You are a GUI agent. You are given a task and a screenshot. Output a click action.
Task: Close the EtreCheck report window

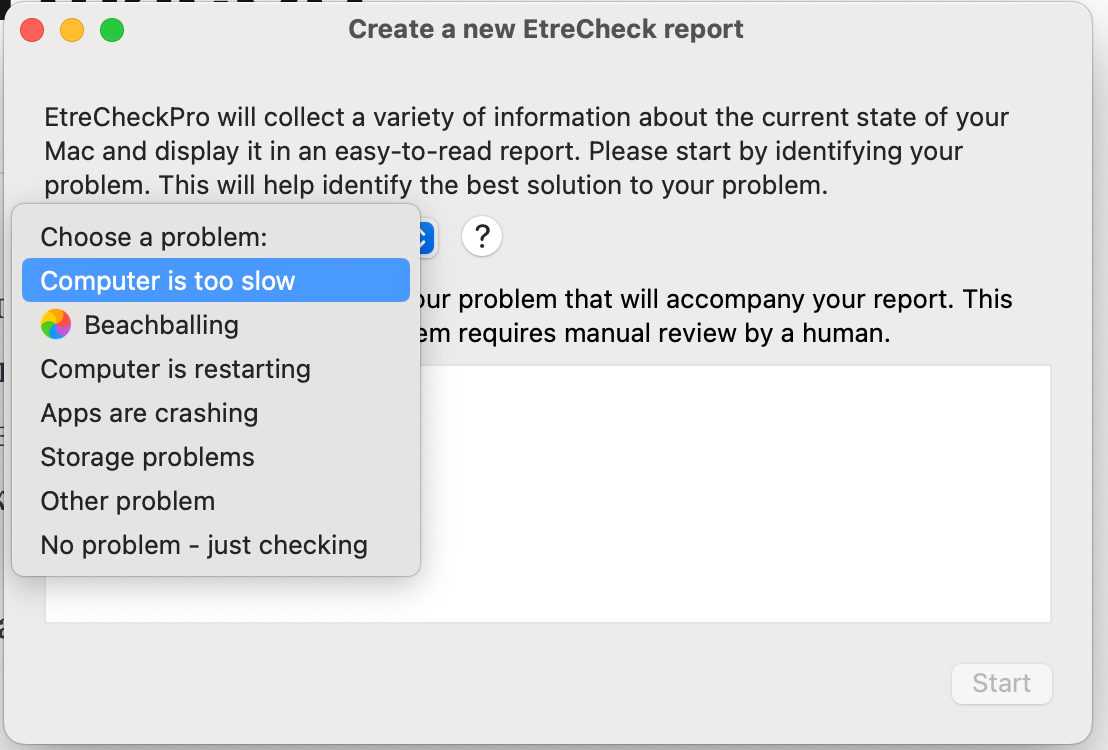(33, 30)
